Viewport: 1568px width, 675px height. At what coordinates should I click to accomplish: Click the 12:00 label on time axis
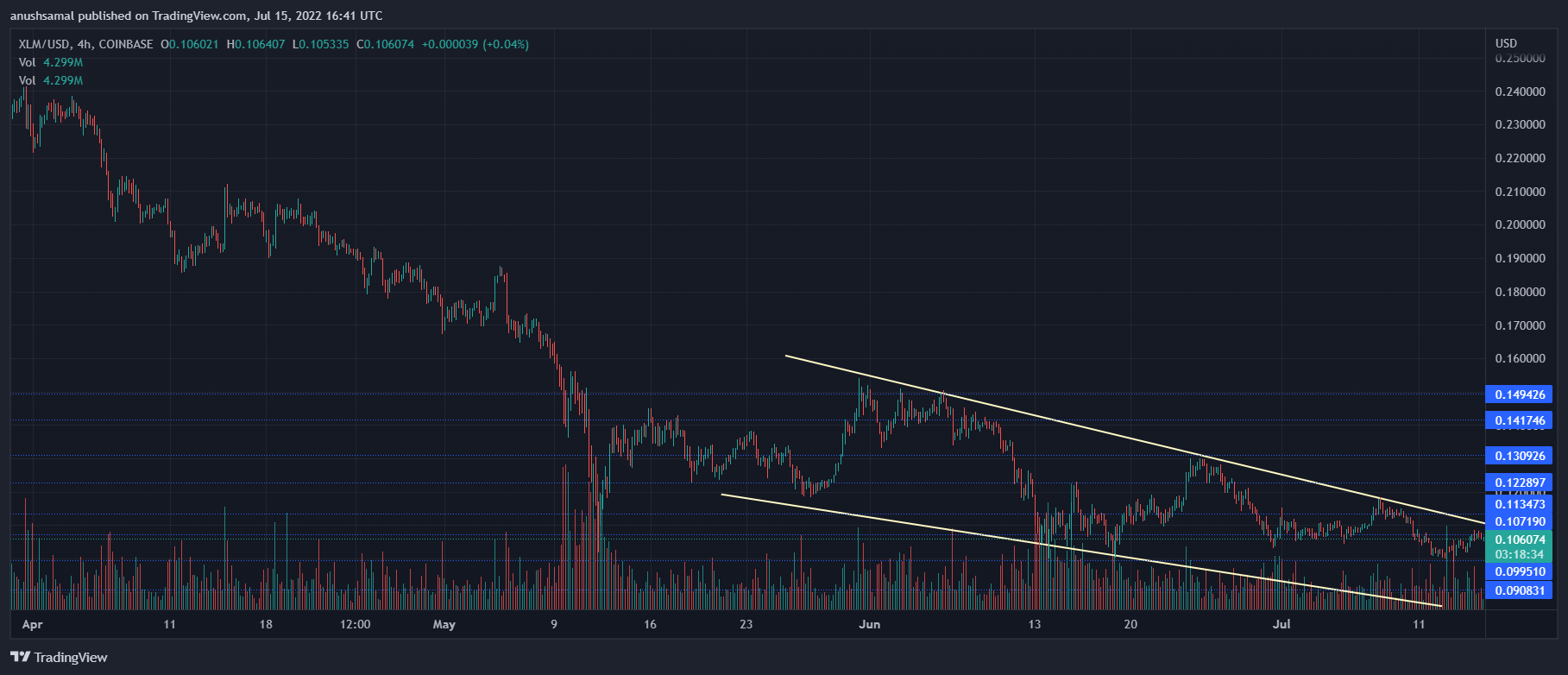coord(356,624)
